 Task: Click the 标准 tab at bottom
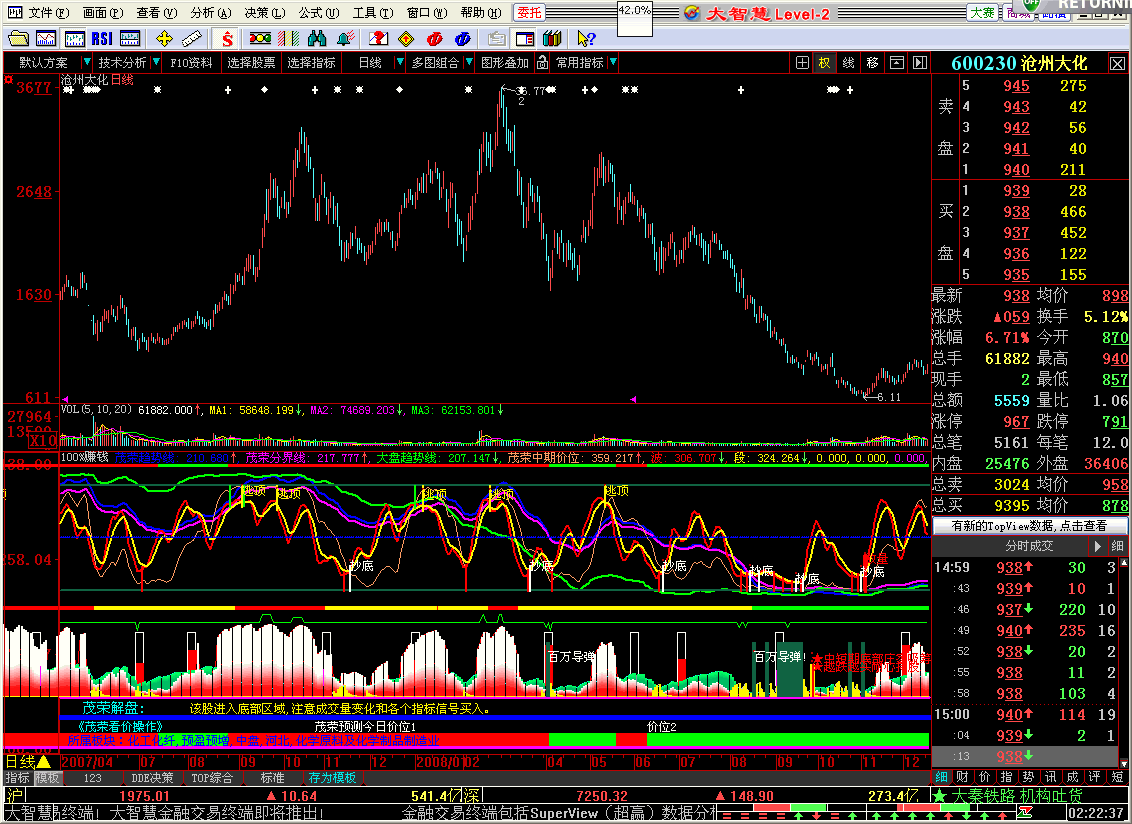click(x=272, y=778)
